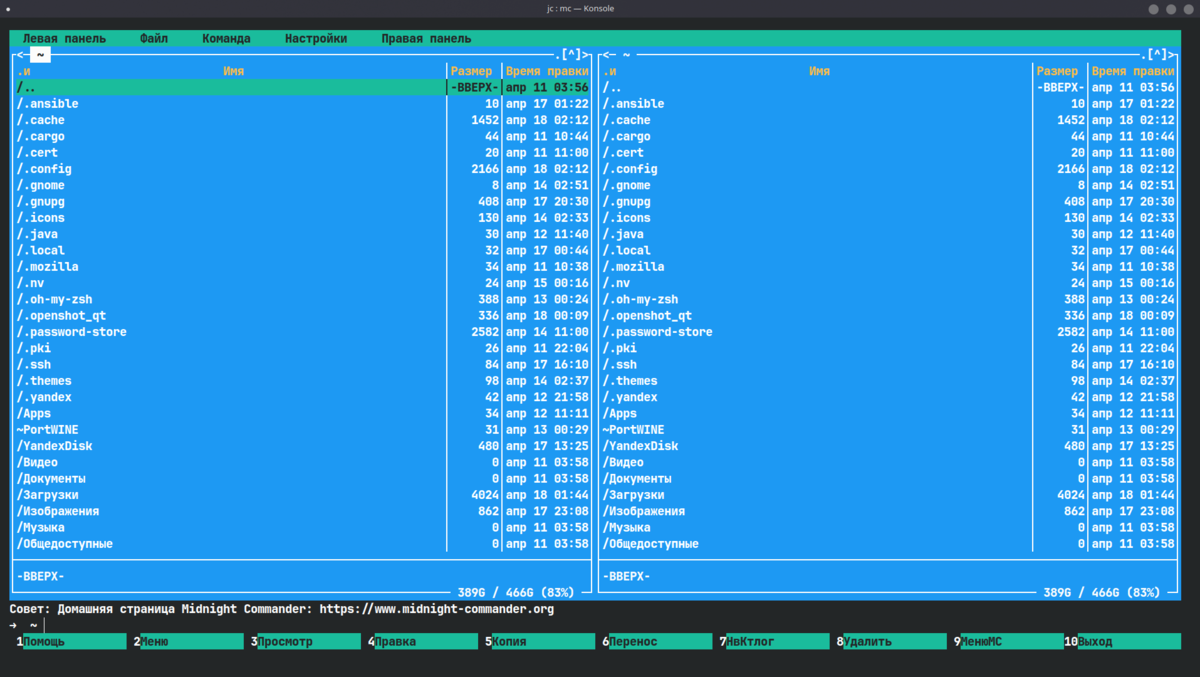This screenshot has width=1200, height=677.
Task: Click the 2 Меню function key
Action: tap(188, 641)
